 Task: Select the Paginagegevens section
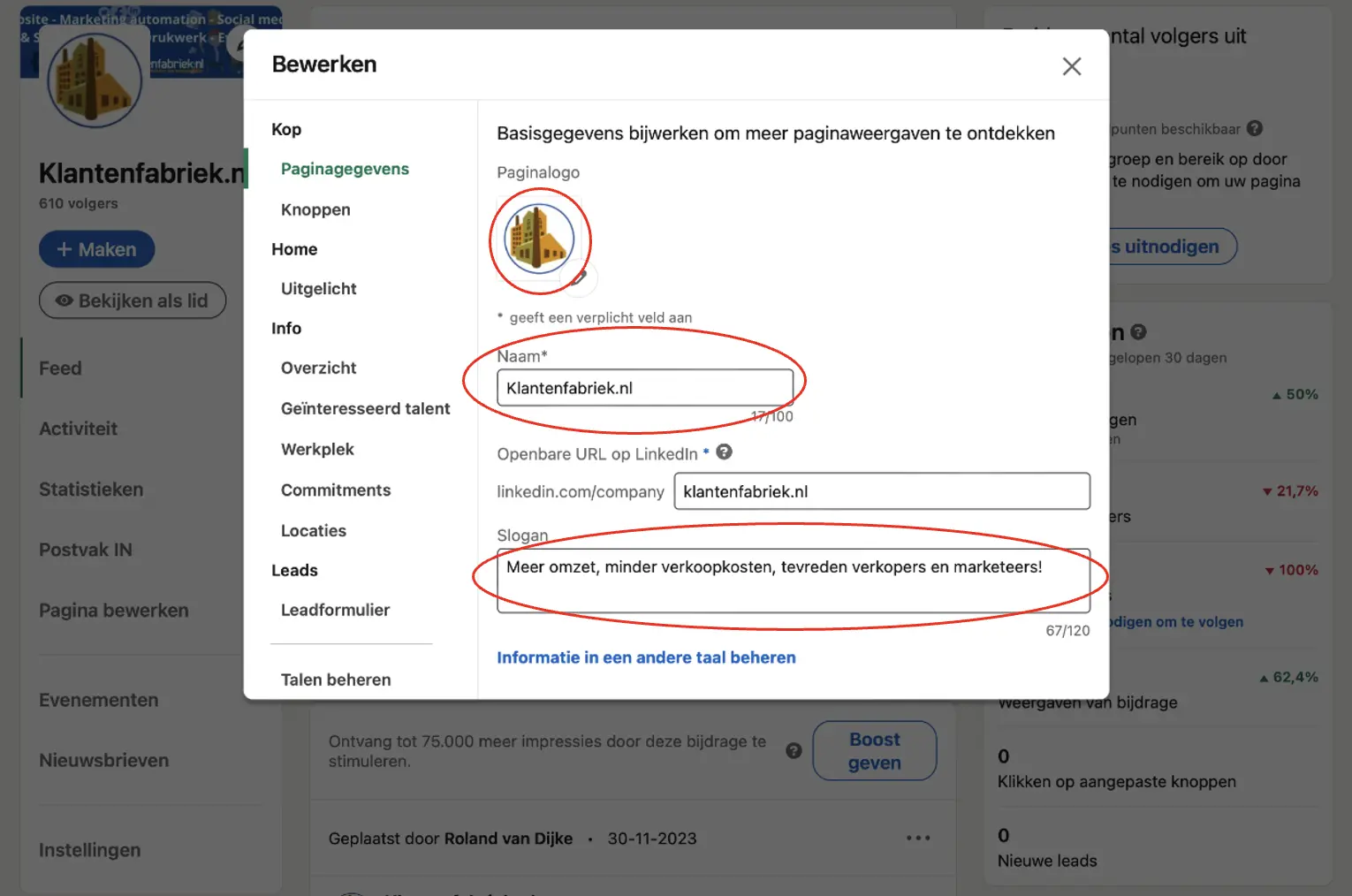(x=345, y=169)
